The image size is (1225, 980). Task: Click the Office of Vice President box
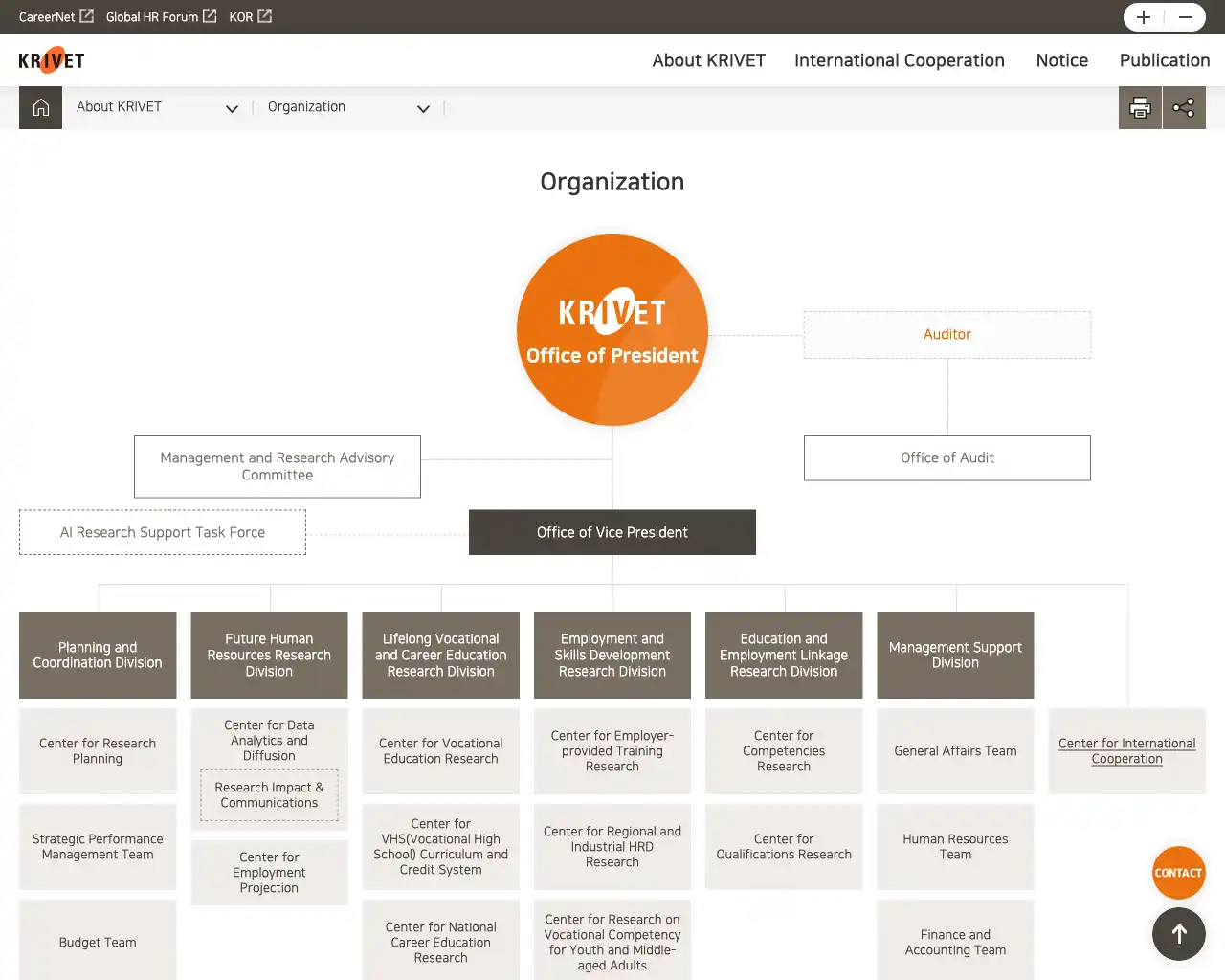click(x=612, y=532)
